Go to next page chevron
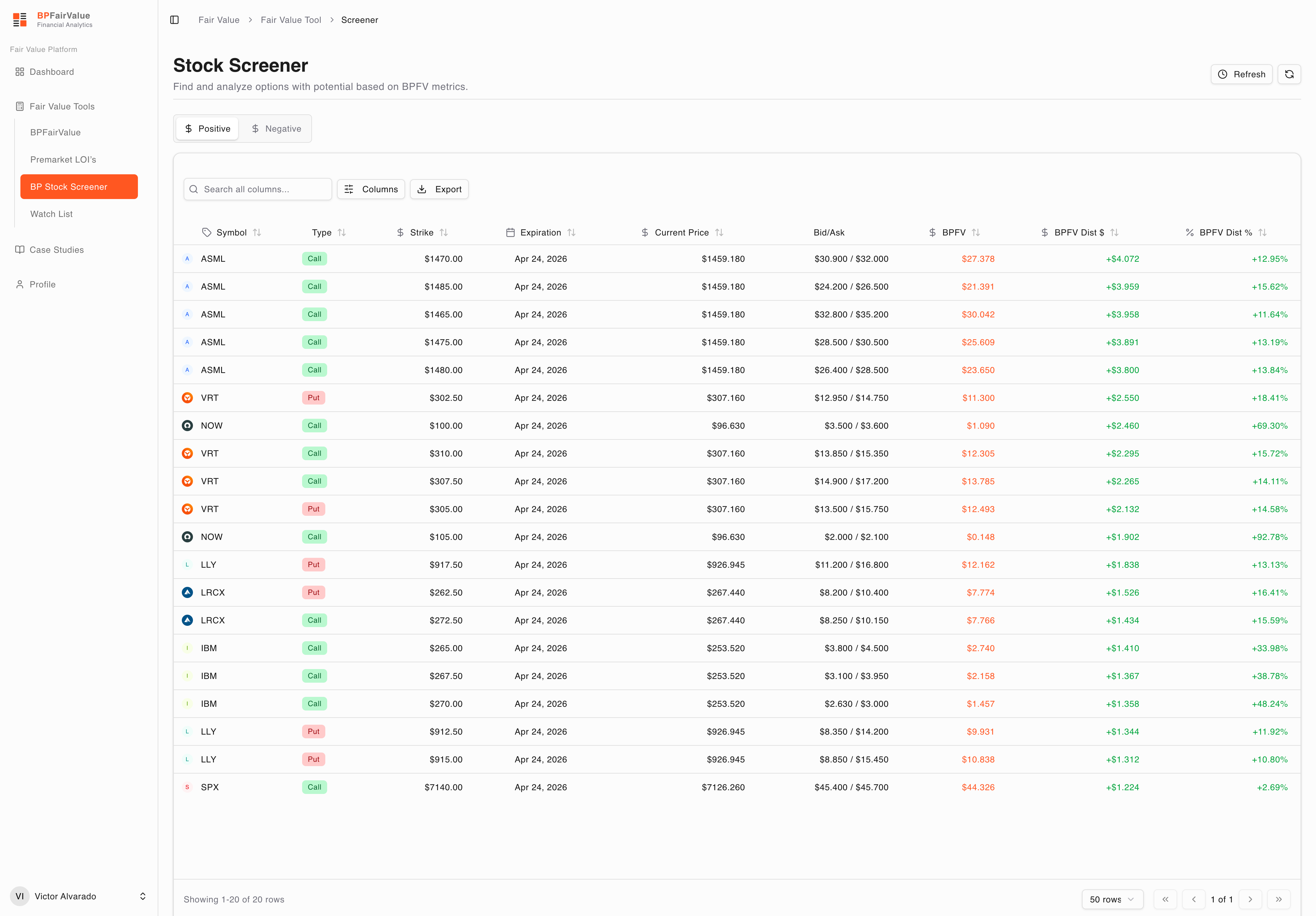 point(1250,899)
